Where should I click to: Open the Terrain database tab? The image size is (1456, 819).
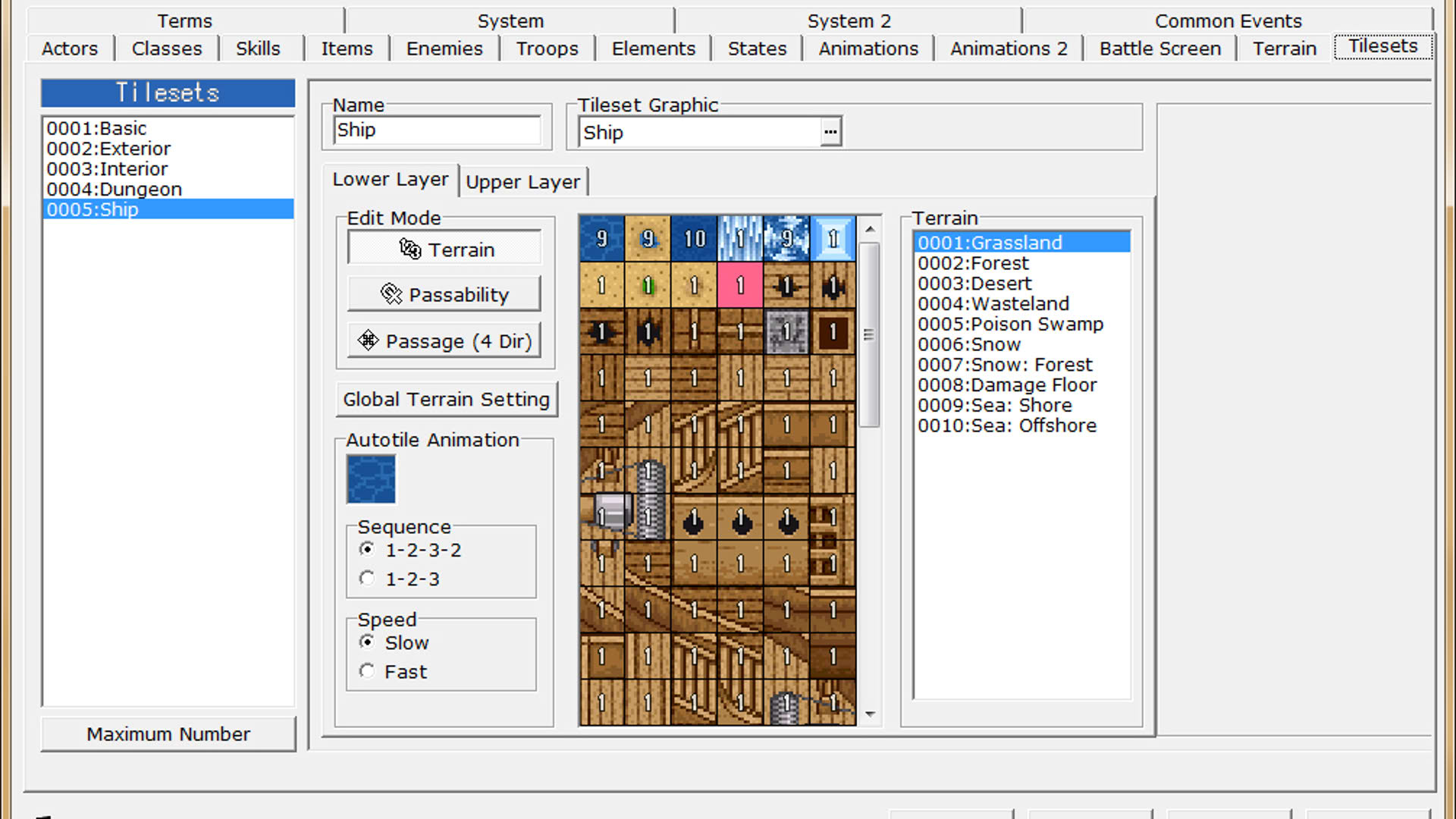click(1284, 49)
